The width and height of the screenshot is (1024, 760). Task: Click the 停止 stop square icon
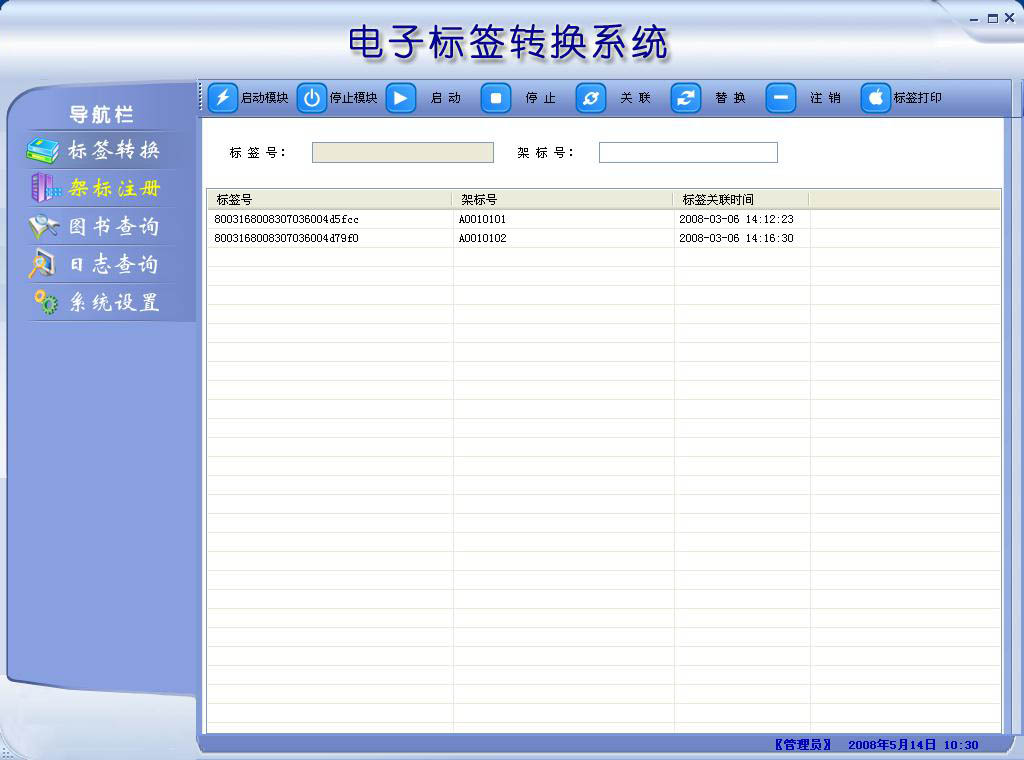496,98
